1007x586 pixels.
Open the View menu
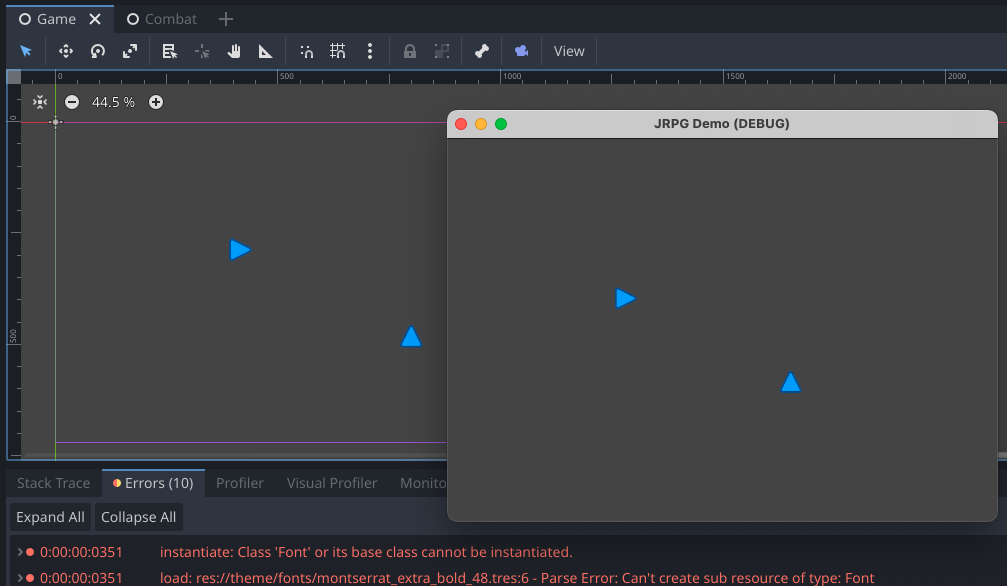tap(568, 50)
